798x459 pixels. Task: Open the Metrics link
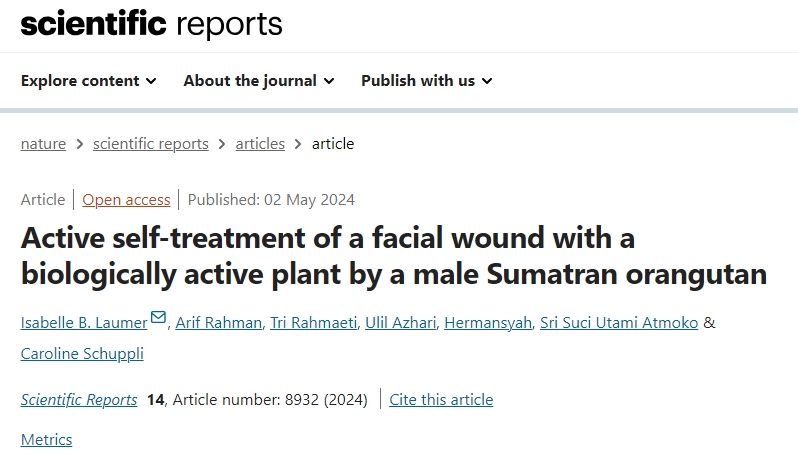point(46,440)
